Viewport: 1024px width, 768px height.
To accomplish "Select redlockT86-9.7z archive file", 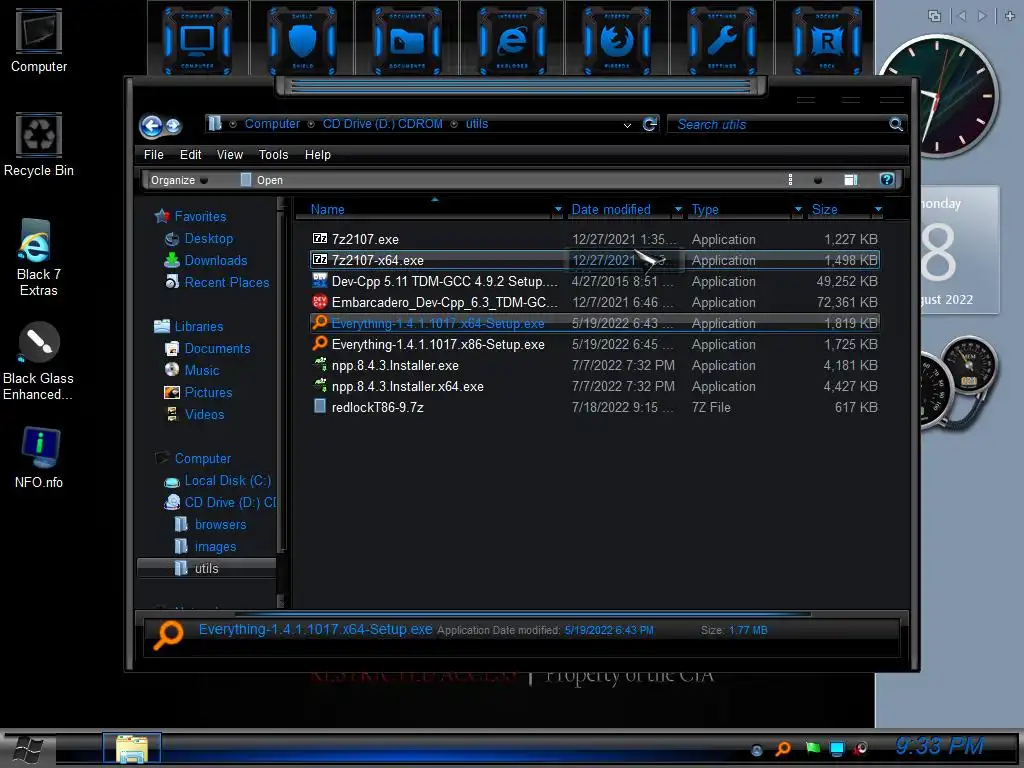I will [x=594, y=407].
